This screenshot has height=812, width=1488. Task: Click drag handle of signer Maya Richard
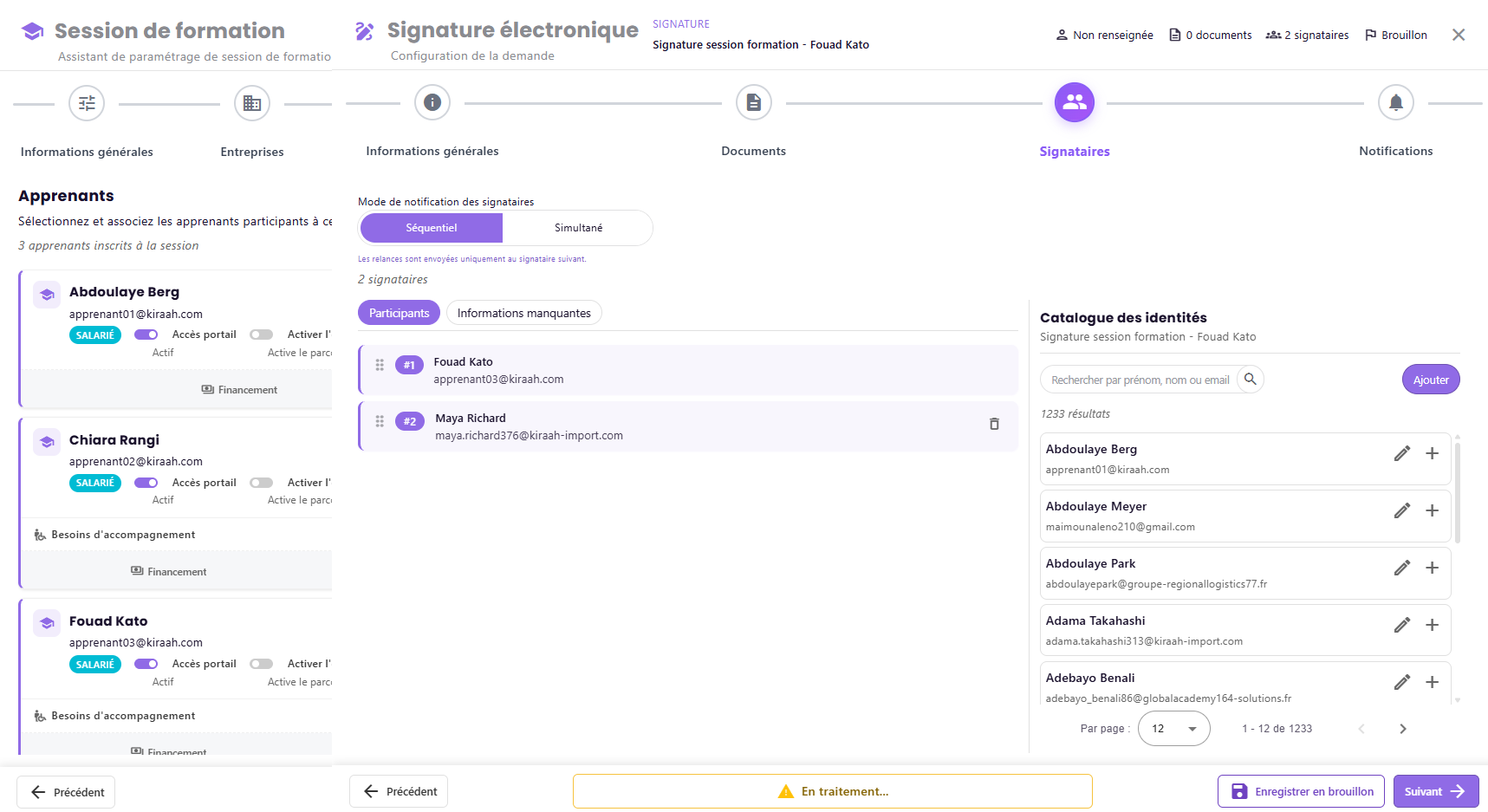click(380, 421)
